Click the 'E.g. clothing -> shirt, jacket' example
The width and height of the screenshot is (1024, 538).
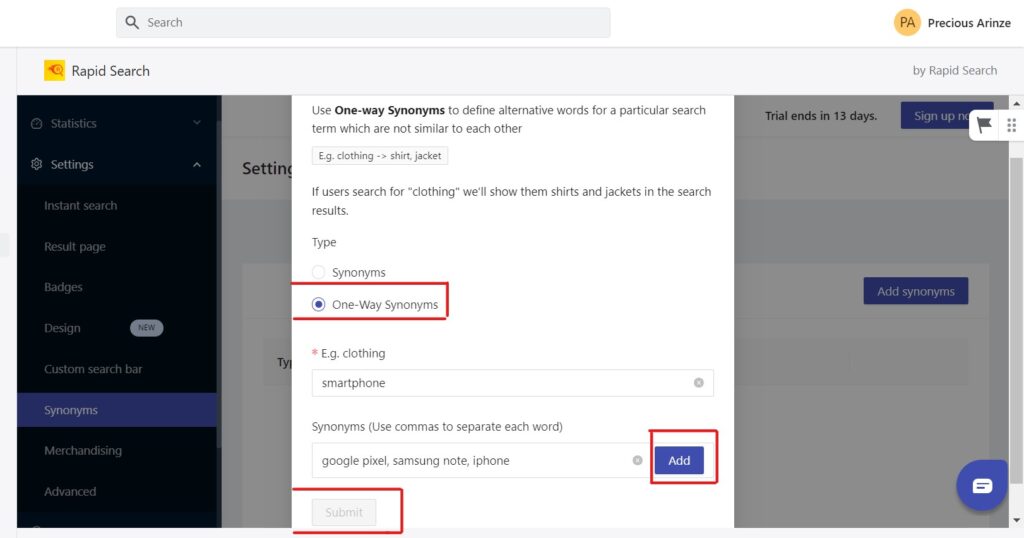tap(379, 156)
